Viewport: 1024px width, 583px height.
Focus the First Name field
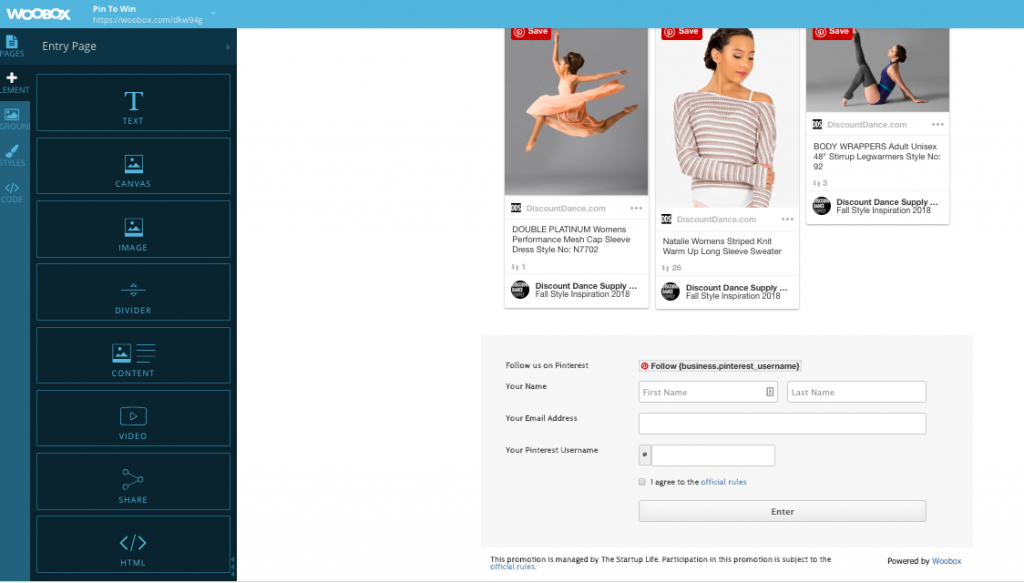[708, 392]
